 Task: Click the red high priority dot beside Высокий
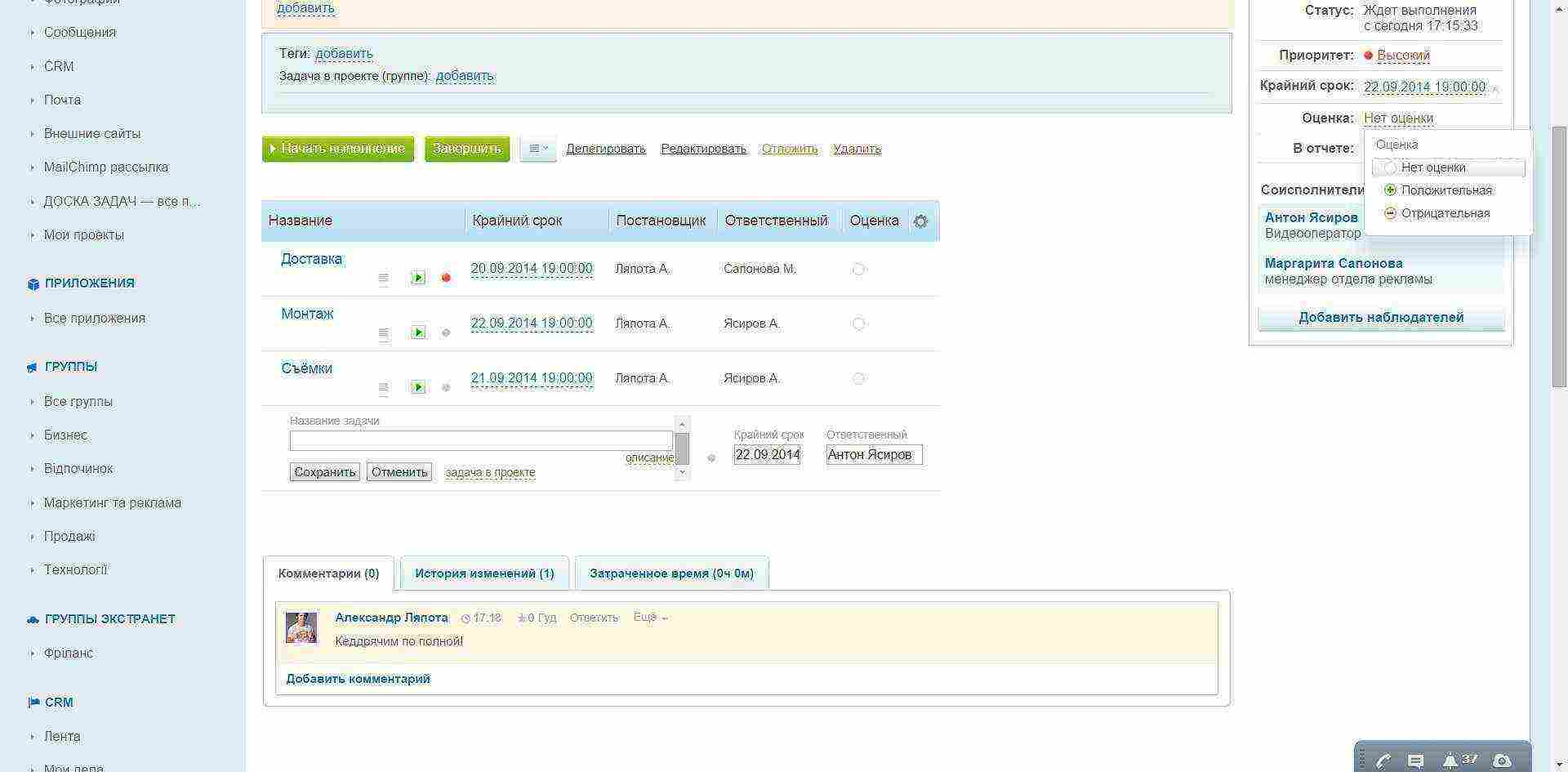[x=1369, y=56]
